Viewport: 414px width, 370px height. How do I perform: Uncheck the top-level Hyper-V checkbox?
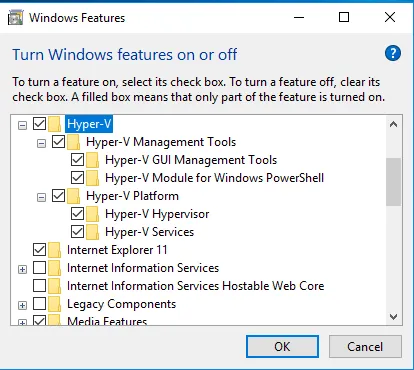[39, 124]
